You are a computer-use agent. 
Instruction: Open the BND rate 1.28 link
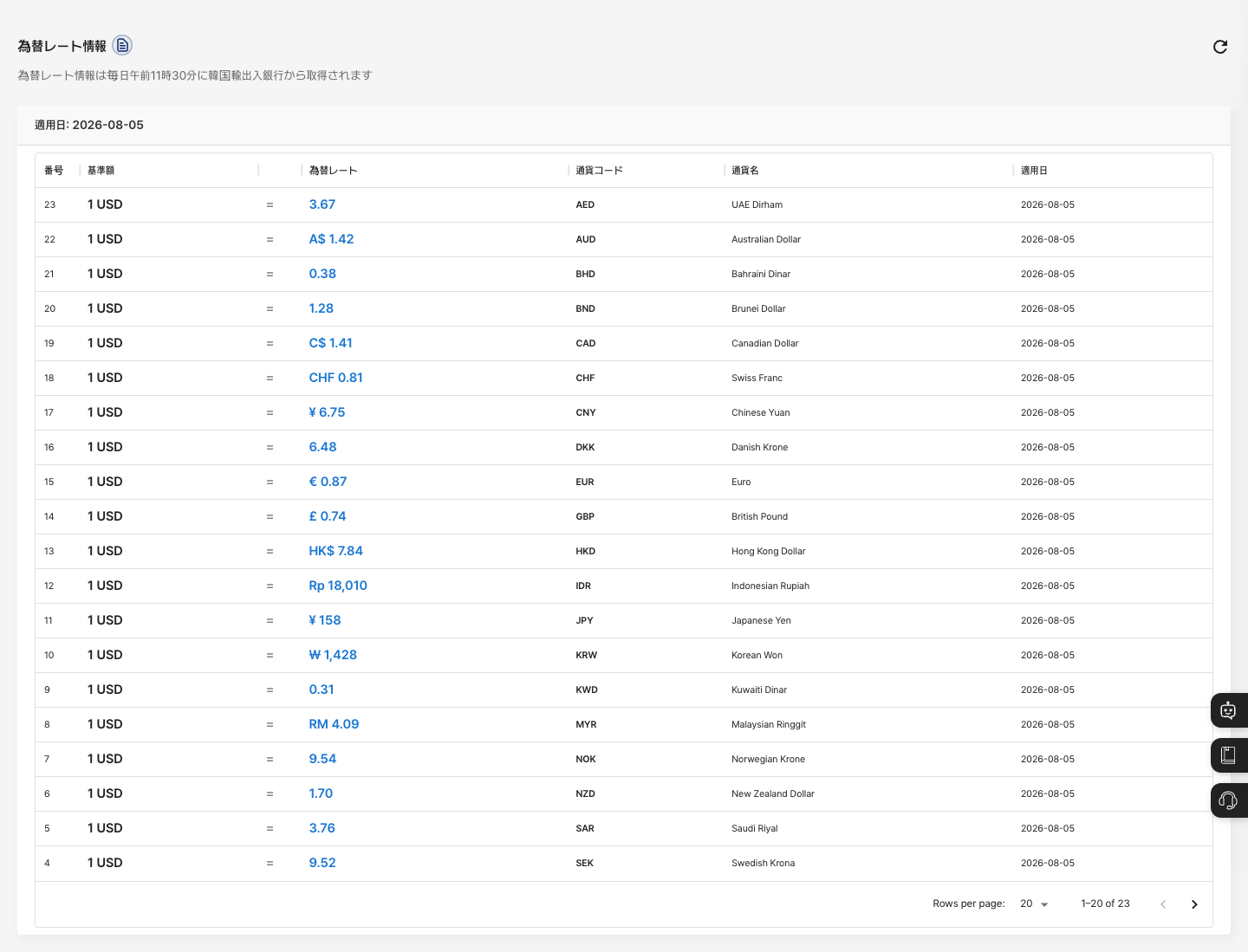point(322,308)
